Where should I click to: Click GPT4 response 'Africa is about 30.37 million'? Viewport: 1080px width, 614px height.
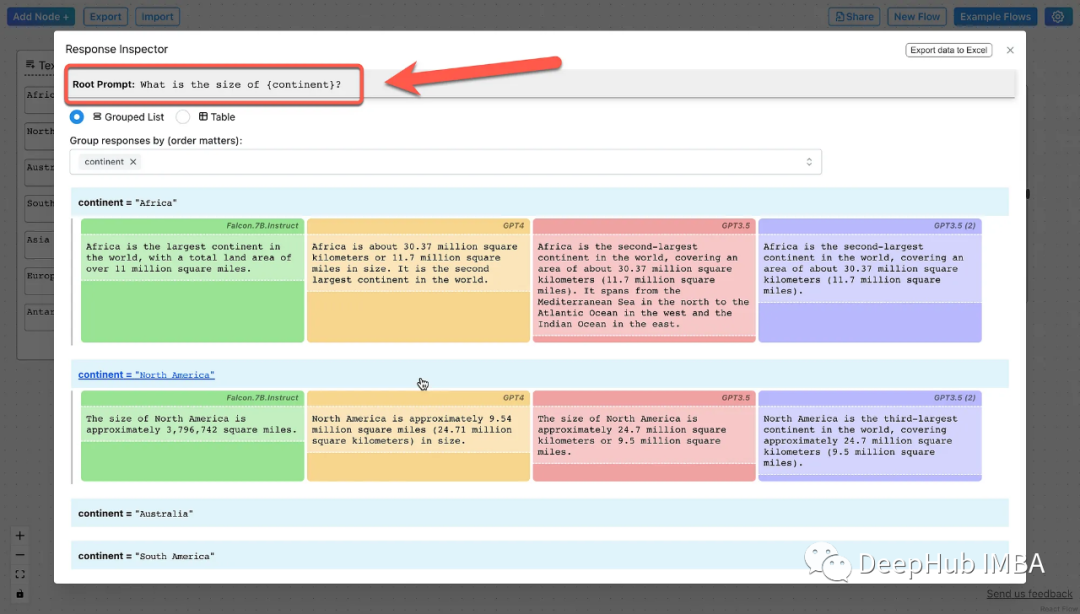coord(418,263)
